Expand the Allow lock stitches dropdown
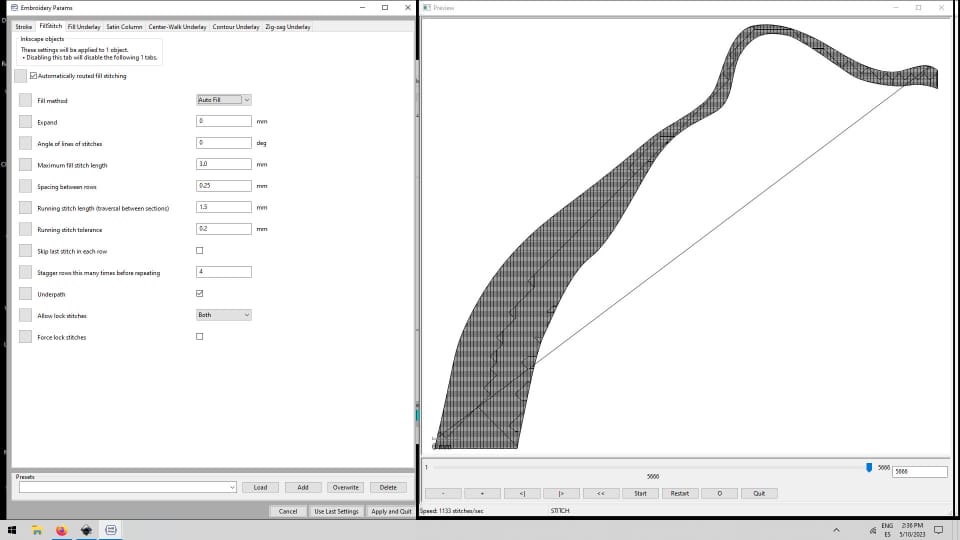 coord(224,315)
